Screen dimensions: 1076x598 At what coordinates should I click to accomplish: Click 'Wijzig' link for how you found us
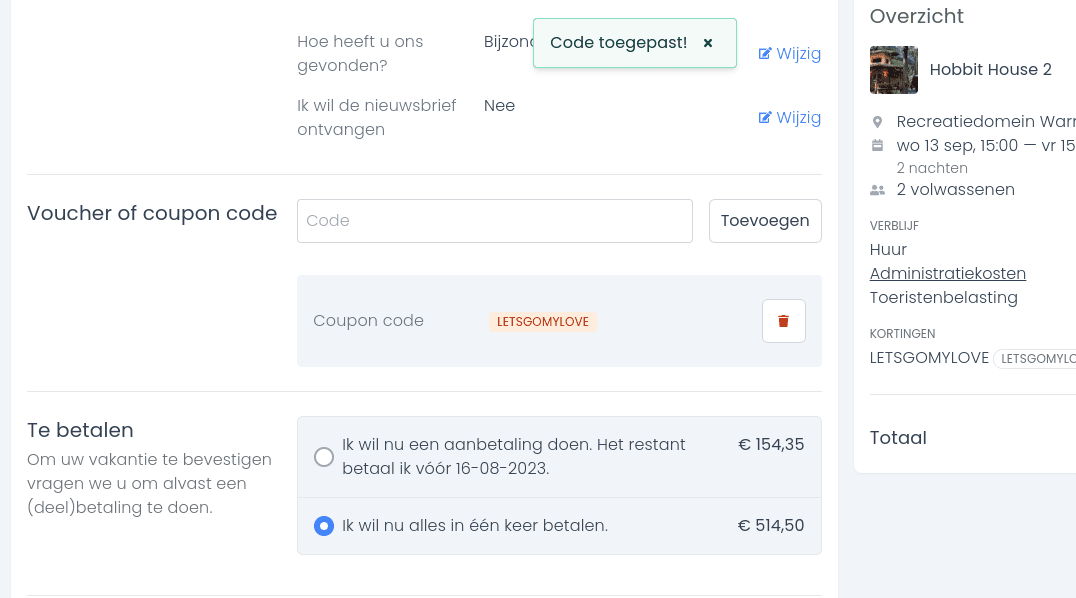pyautogui.click(x=790, y=54)
